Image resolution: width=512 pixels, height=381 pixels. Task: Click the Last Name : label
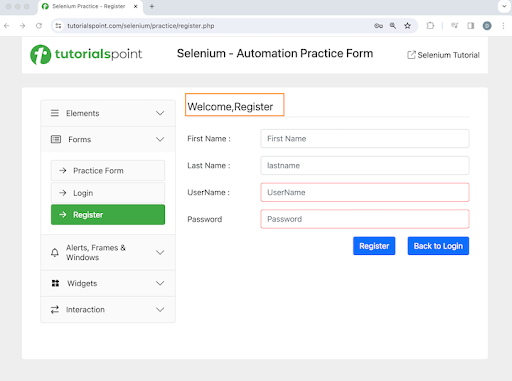(x=209, y=166)
